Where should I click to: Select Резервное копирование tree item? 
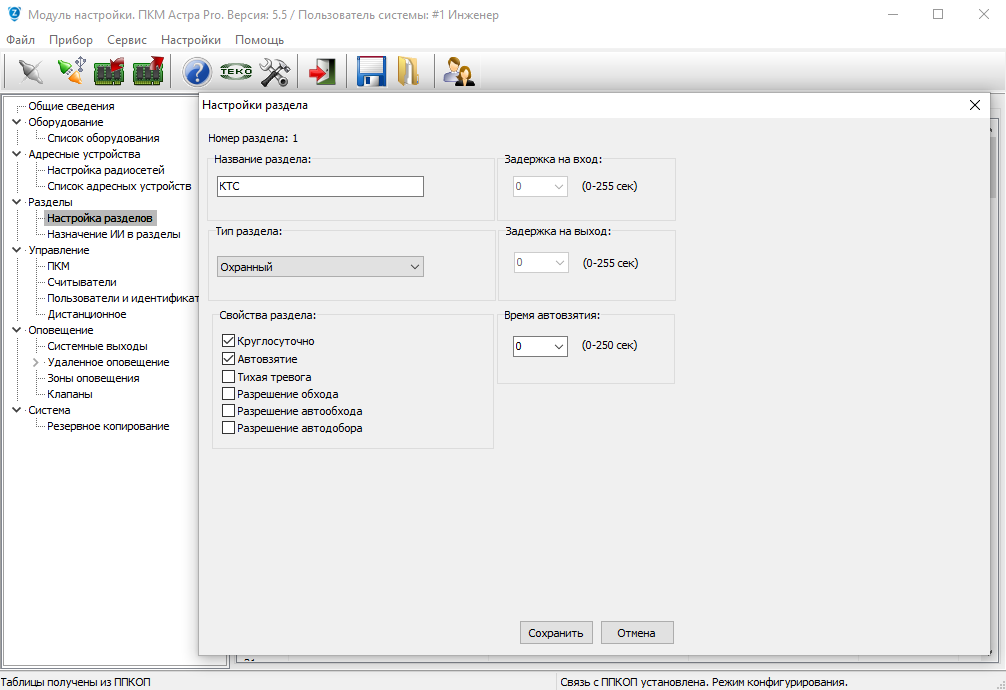(108, 426)
